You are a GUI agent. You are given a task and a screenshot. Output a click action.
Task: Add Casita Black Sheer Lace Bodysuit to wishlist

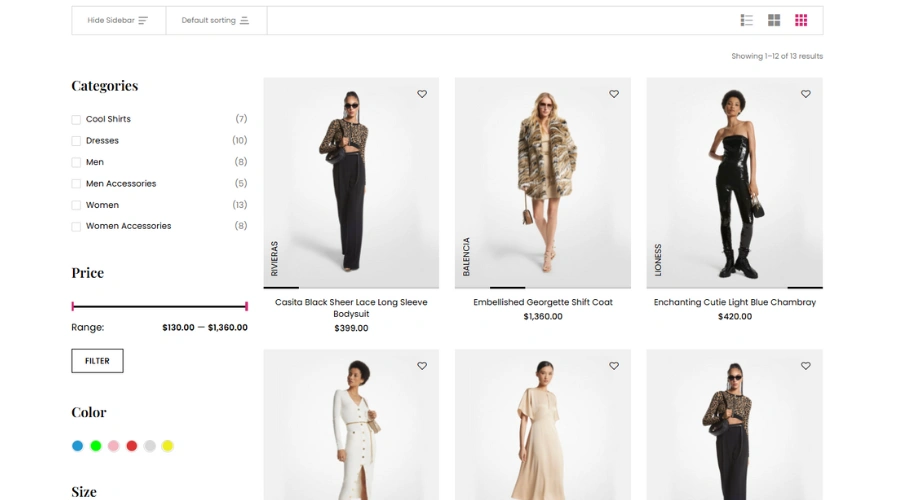tap(422, 94)
